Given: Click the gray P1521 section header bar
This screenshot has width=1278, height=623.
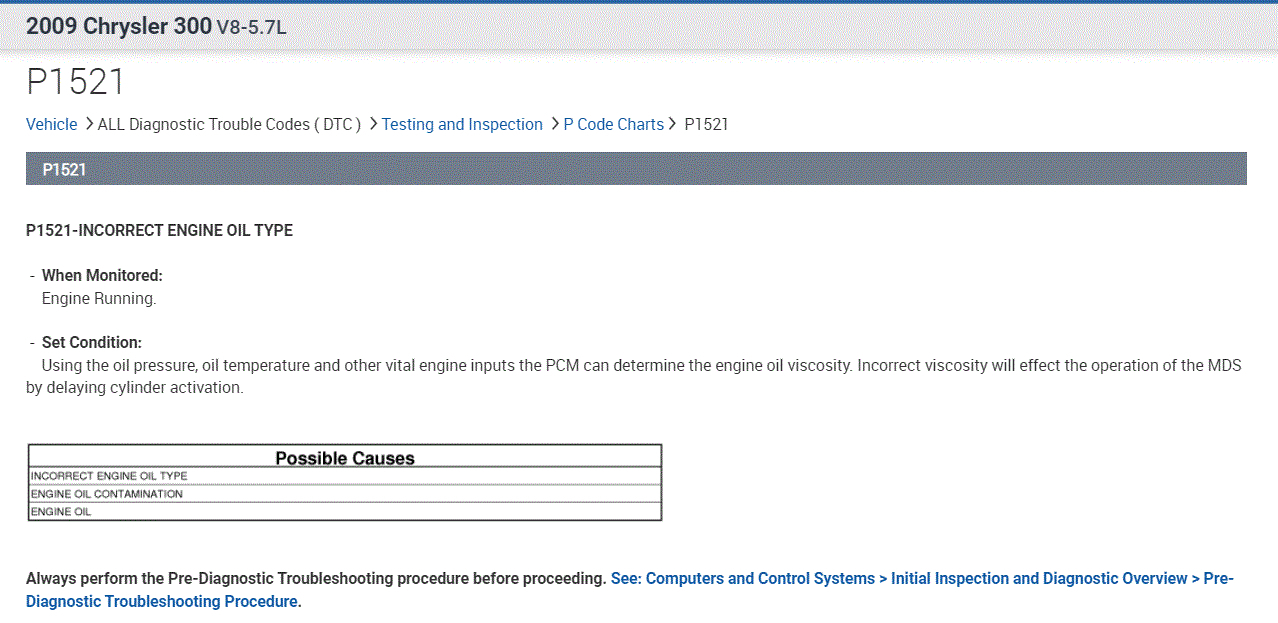Looking at the screenshot, I should pyautogui.click(x=636, y=169).
